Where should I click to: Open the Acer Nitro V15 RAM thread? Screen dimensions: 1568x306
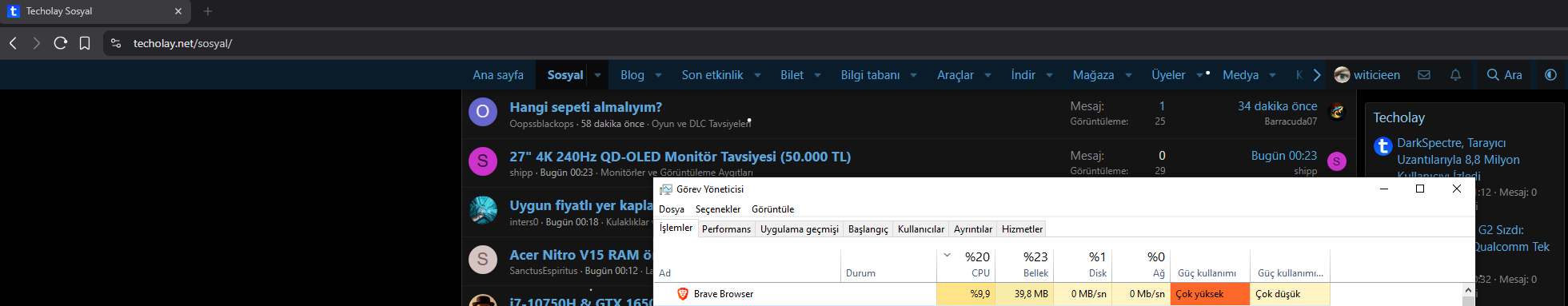(x=581, y=255)
